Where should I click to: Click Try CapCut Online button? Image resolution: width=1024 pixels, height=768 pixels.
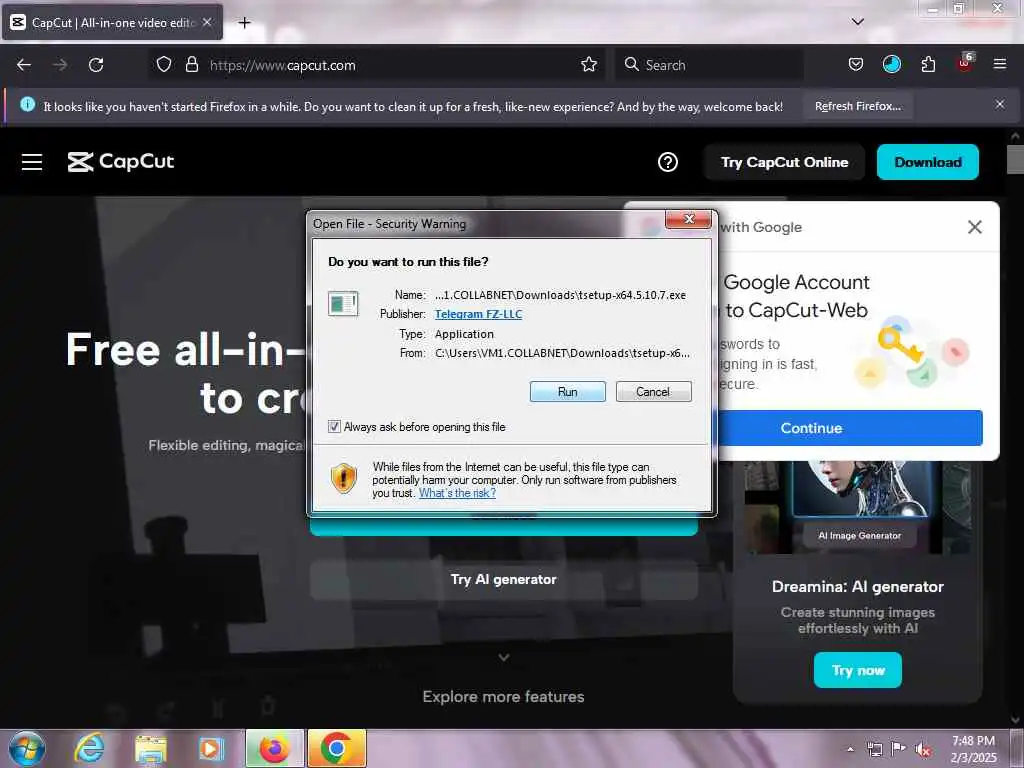point(784,162)
